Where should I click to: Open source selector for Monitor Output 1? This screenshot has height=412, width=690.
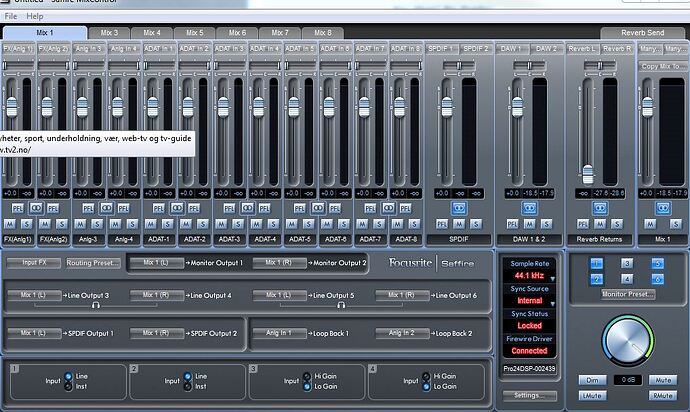coord(157,263)
